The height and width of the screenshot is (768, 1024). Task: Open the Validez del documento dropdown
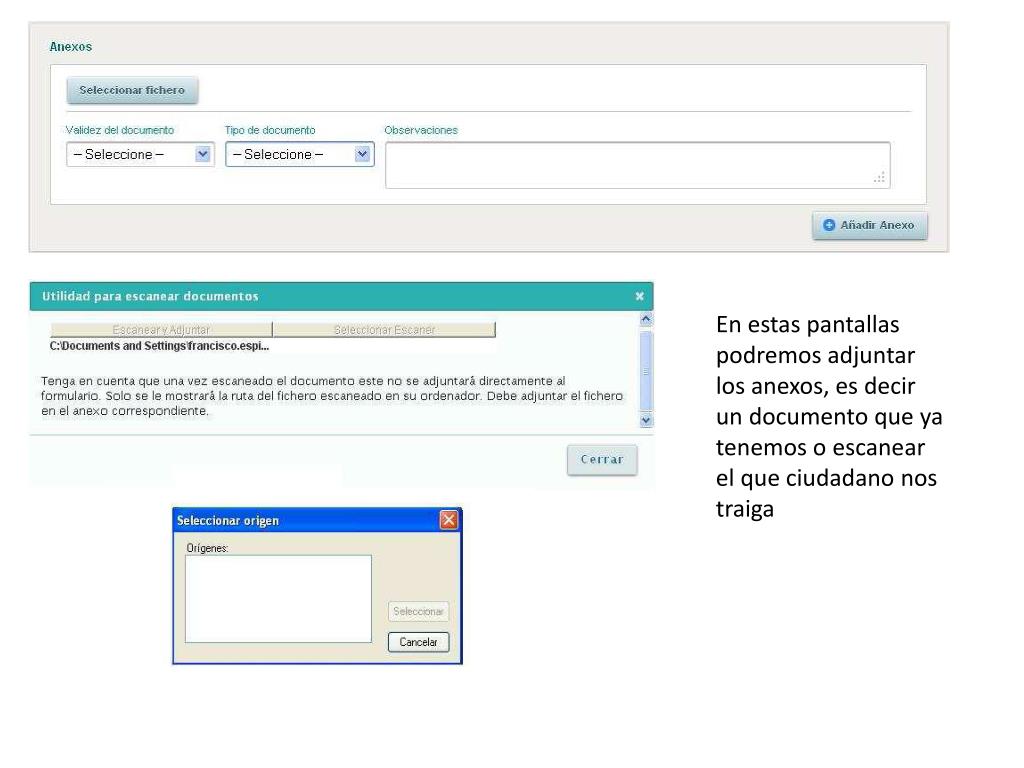pos(140,155)
